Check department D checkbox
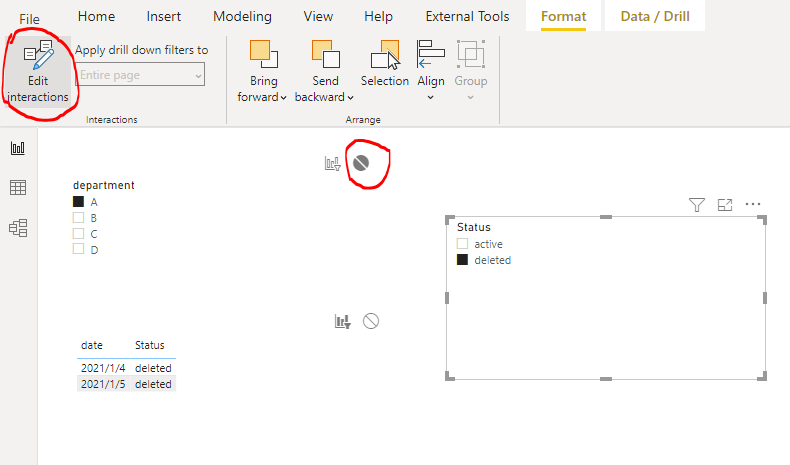 tap(78, 249)
